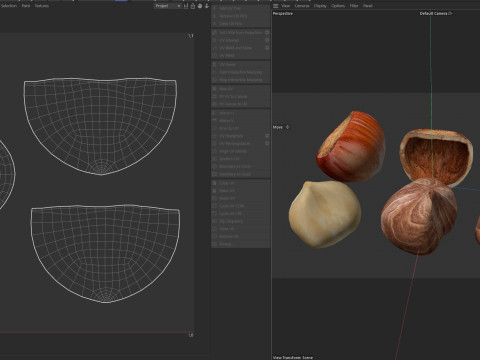This screenshot has width=480, height=360.
Task: Choose Remap command at list bottom
Action: 241,244
